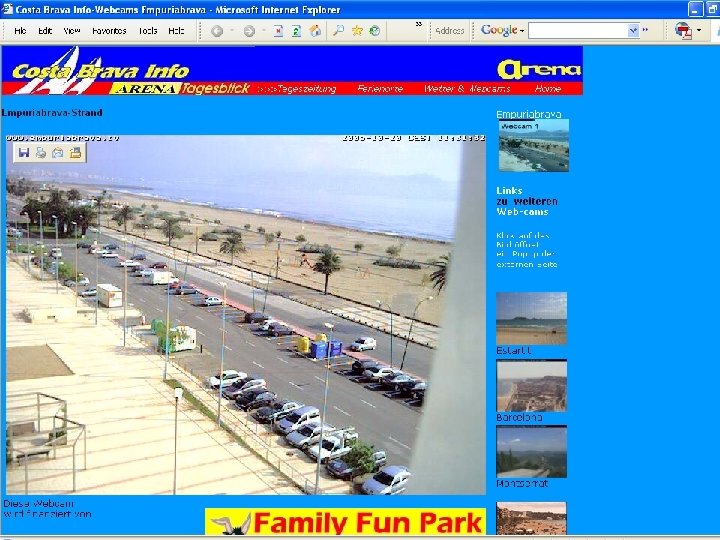Show hidden toolbar buttons via chevron

(419, 25)
